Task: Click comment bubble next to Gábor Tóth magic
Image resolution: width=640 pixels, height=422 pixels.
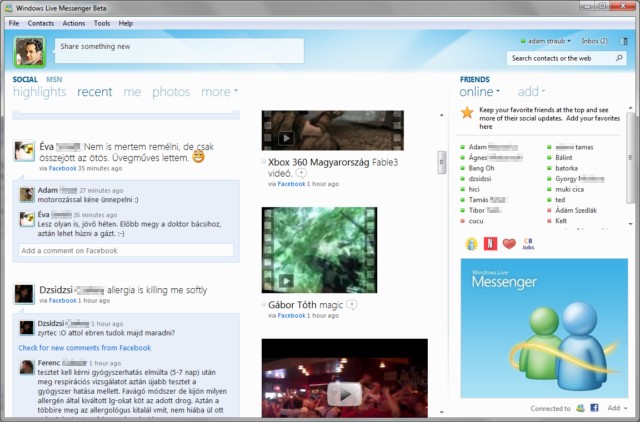Action: pos(351,305)
